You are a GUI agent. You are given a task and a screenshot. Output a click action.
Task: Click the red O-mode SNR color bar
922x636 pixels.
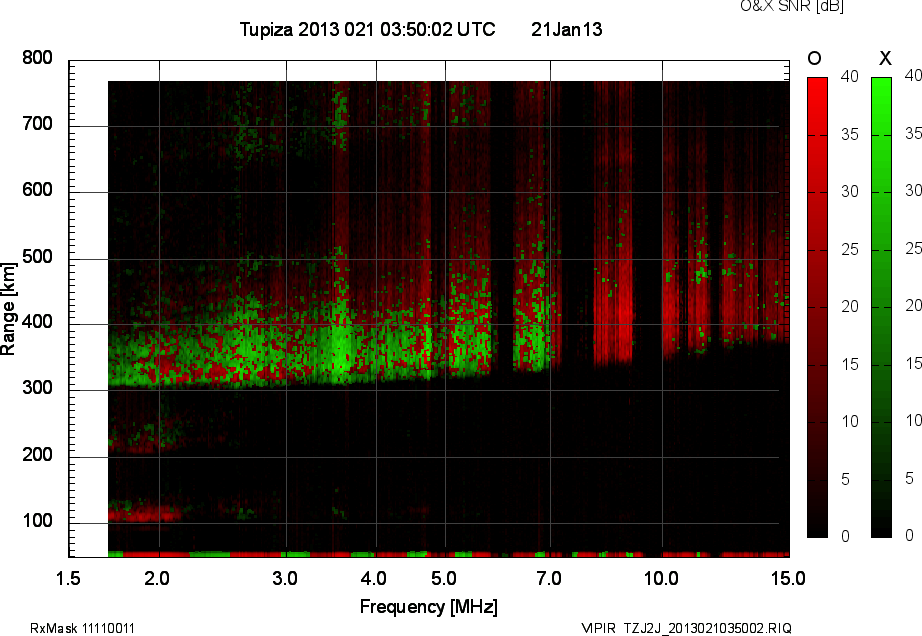(817, 307)
